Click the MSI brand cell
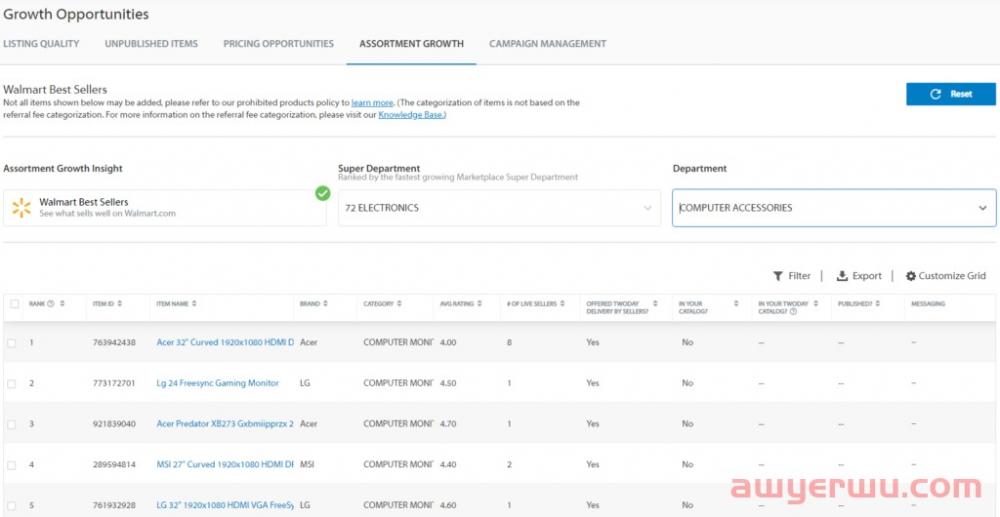Screen dimensions: 1000x517 [307, 465]
